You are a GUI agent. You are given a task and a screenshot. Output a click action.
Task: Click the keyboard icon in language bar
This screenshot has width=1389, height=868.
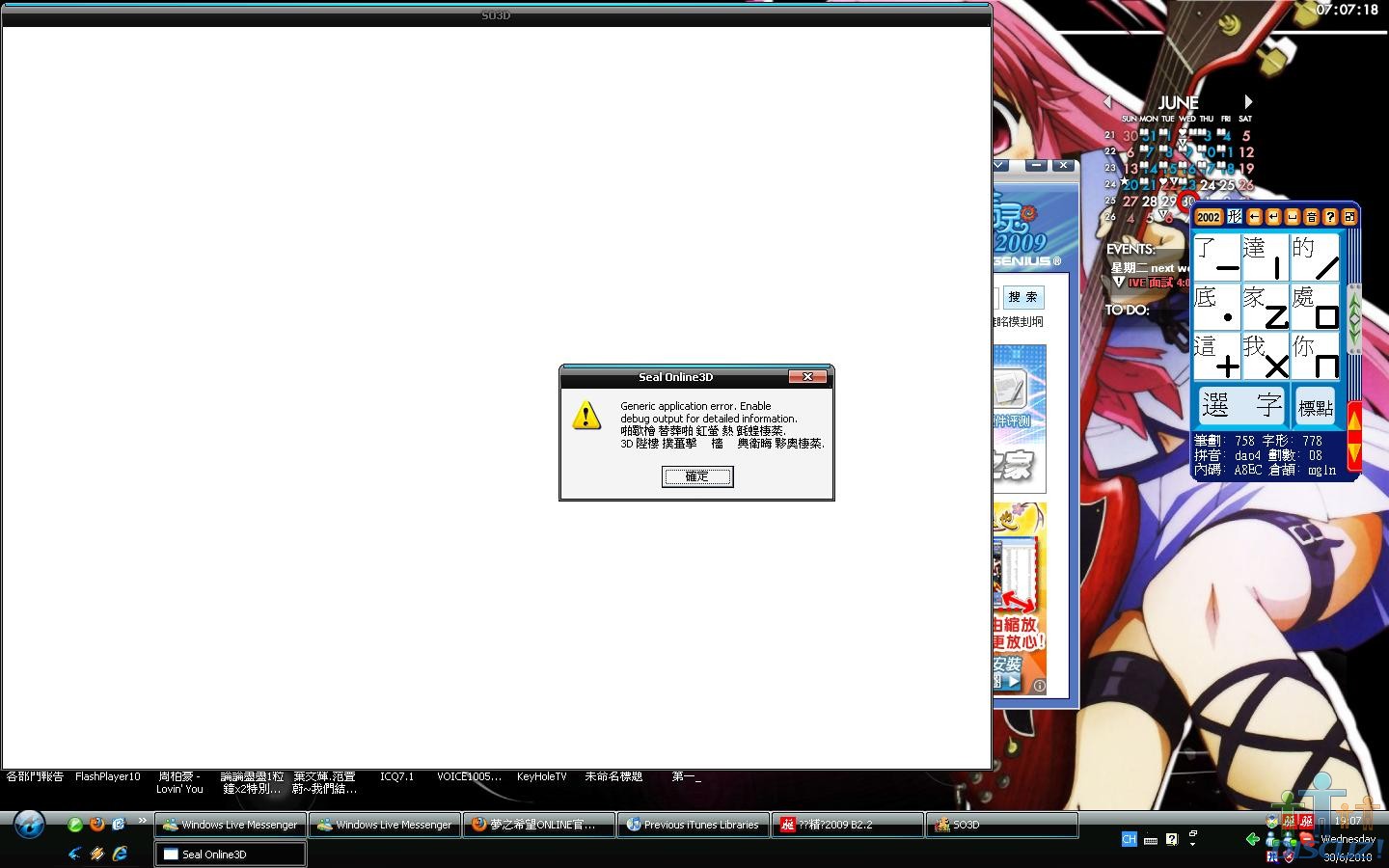1151,840
